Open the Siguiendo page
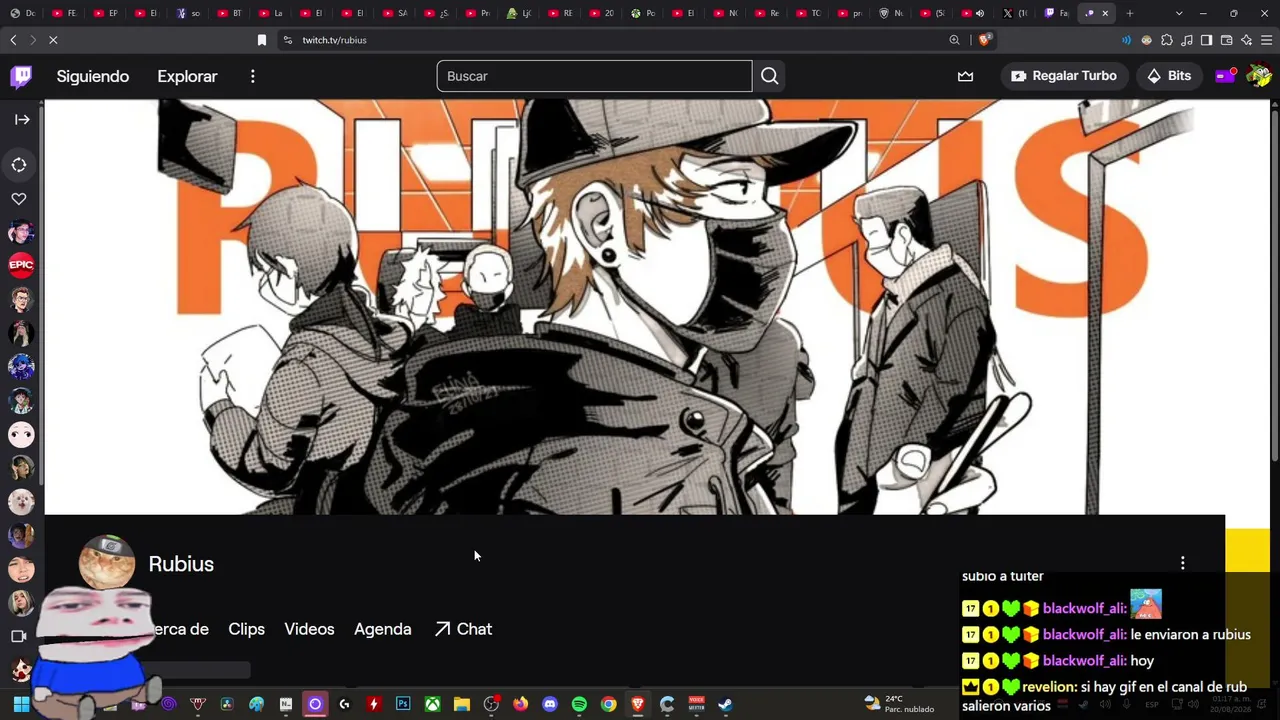 [93, 76]
